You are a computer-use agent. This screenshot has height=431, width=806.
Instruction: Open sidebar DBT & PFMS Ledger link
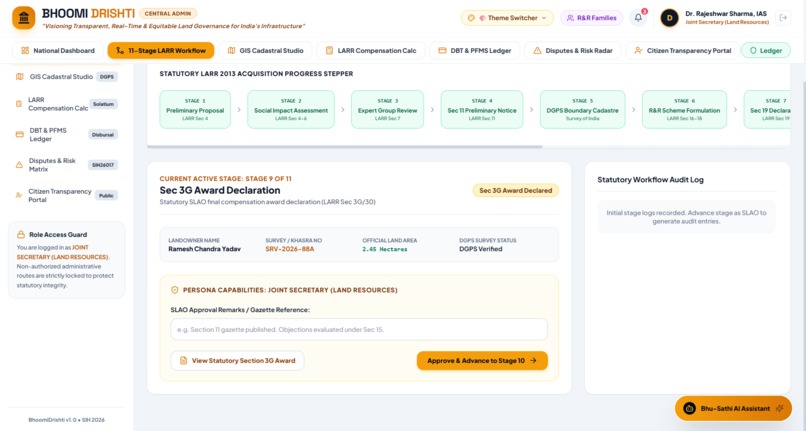coord(66,134)
